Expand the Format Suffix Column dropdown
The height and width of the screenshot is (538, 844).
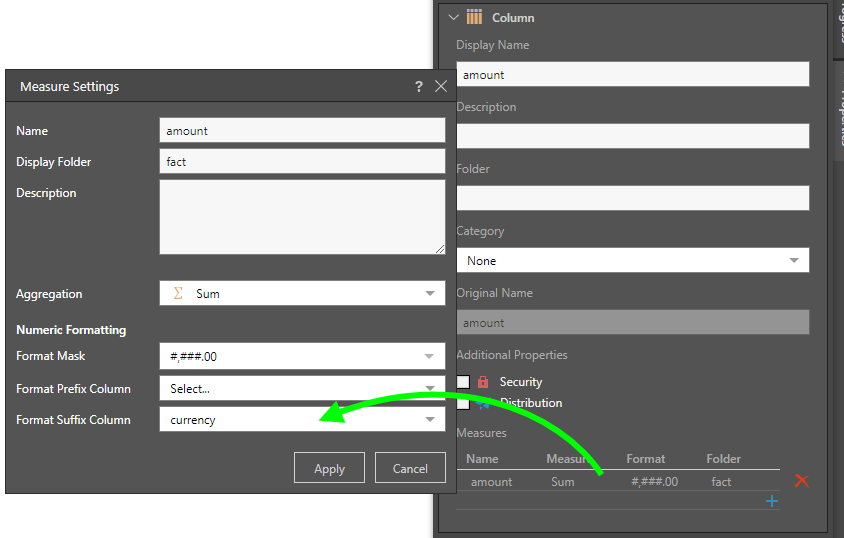(430, 420)
